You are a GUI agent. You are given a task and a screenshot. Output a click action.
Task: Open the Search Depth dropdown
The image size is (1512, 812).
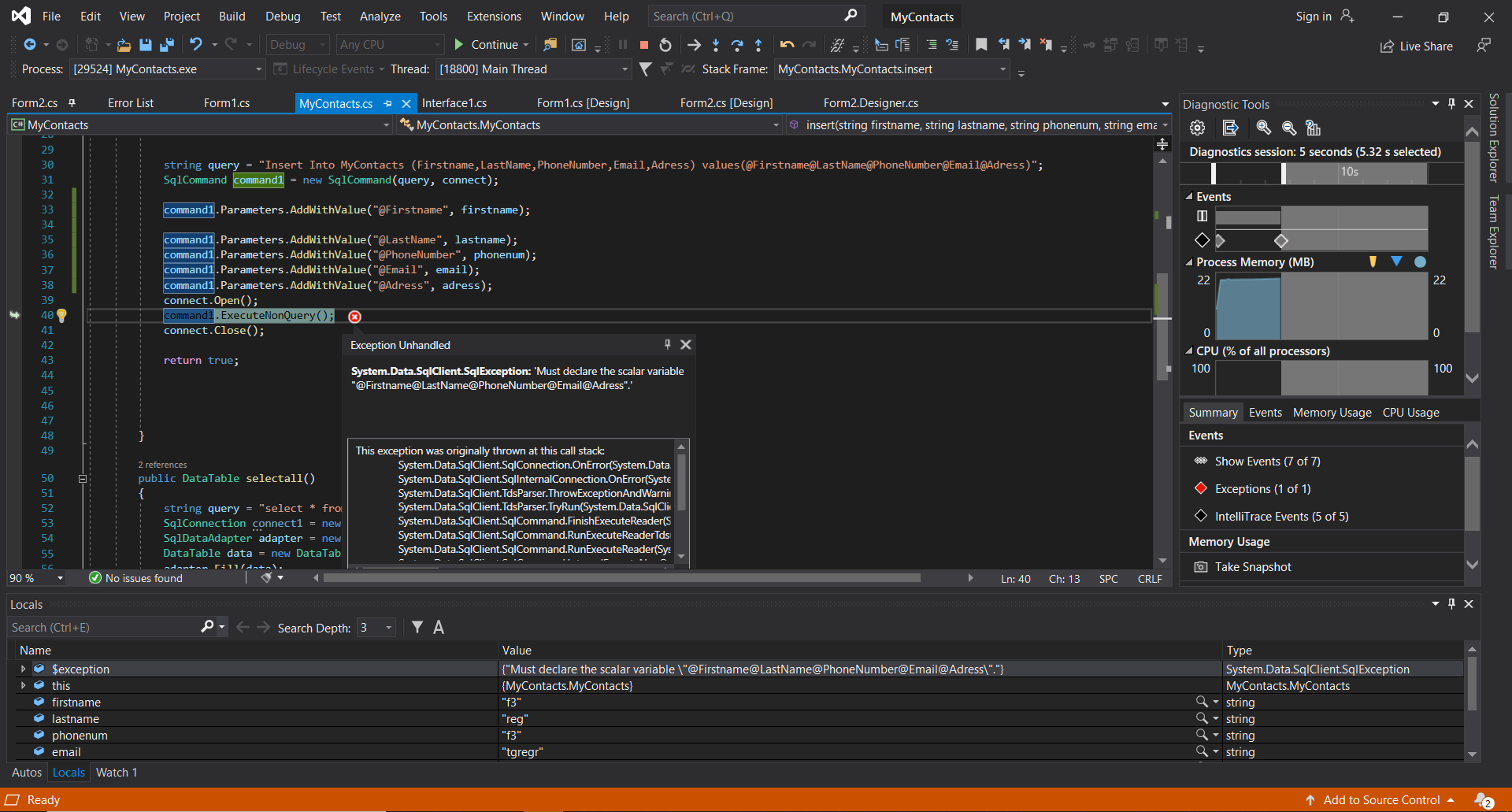pos(388,628)
